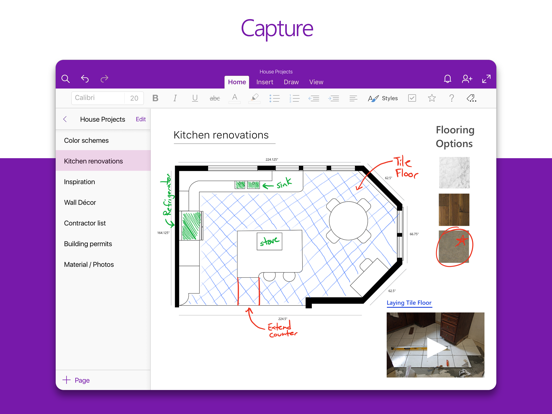
Task: Select the Kitchen renovations page
Action: tap(103, 161)
